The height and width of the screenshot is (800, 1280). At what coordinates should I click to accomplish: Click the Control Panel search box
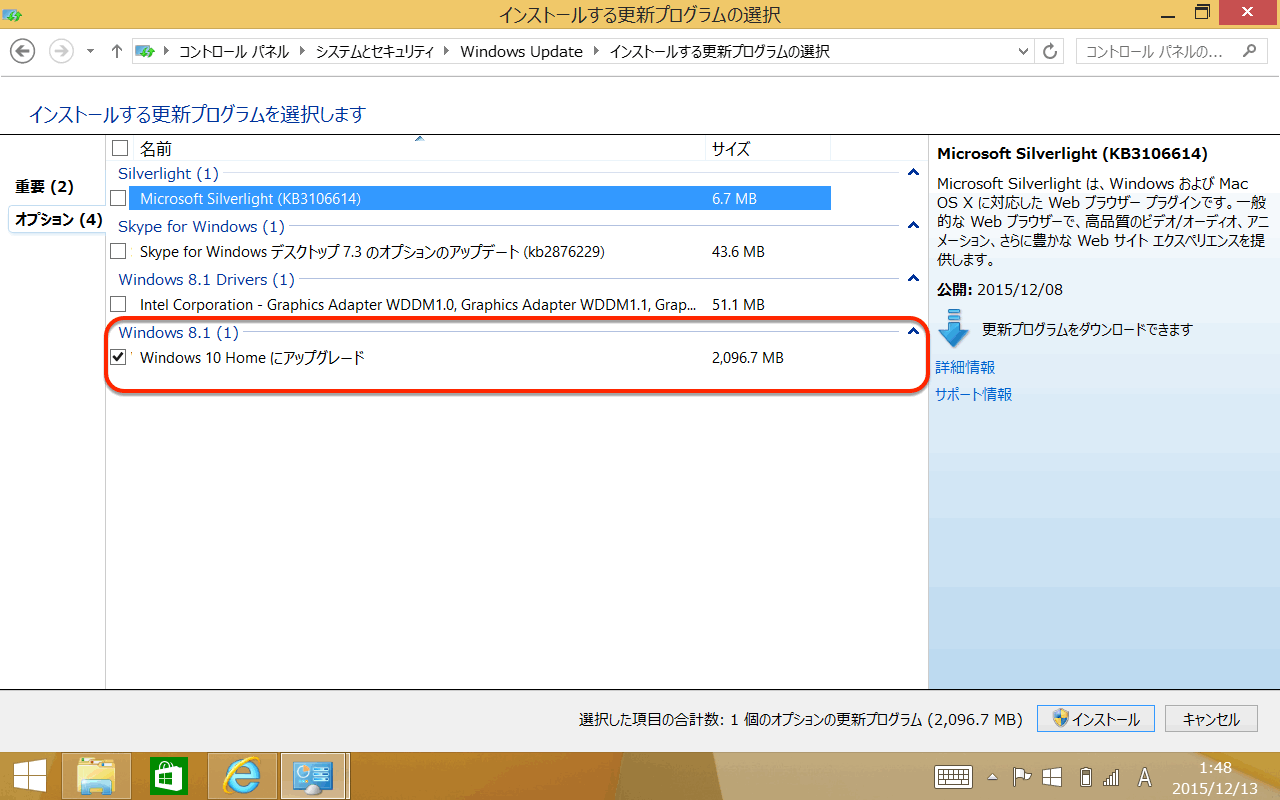[1160, 51]
